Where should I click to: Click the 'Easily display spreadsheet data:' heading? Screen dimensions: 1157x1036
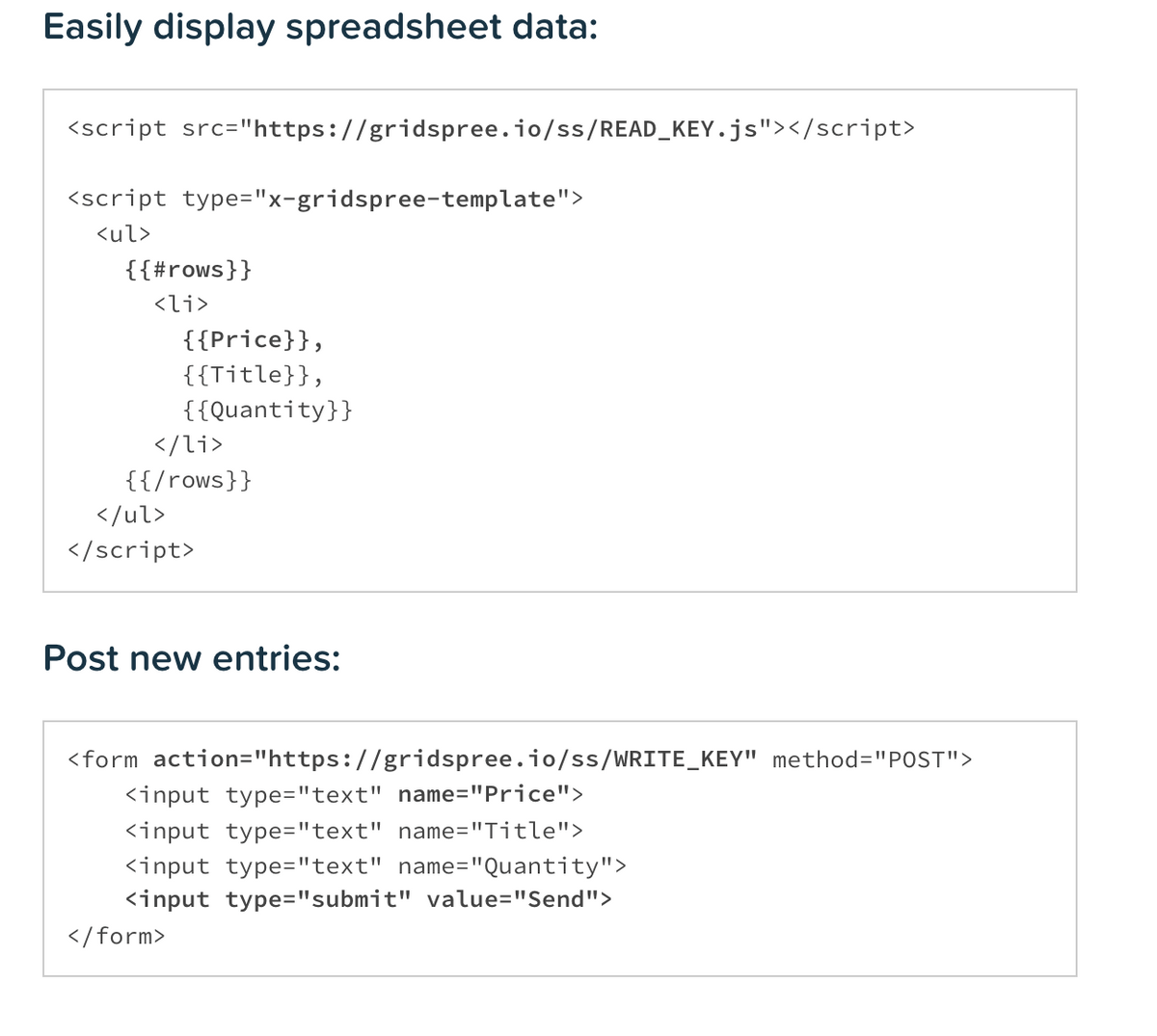coord(320,27)
